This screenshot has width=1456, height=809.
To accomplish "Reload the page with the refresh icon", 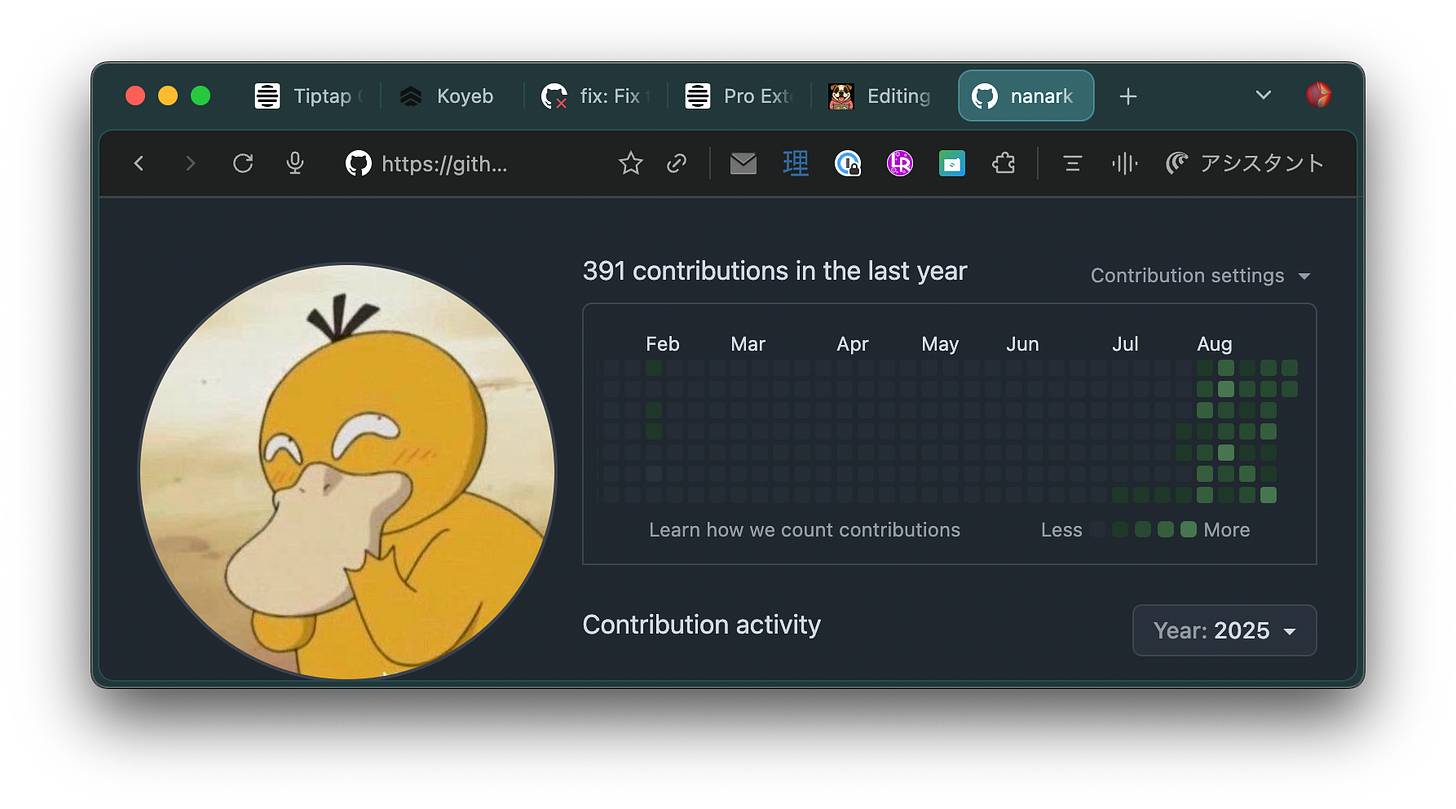I will [x=243, y=163].
